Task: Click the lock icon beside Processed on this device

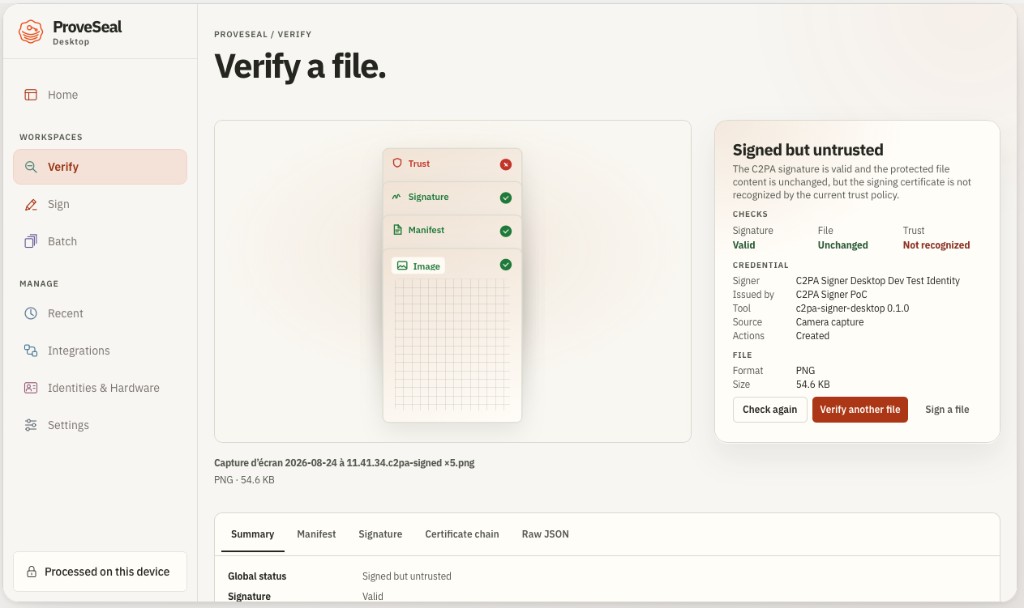Action: (31, 571)
